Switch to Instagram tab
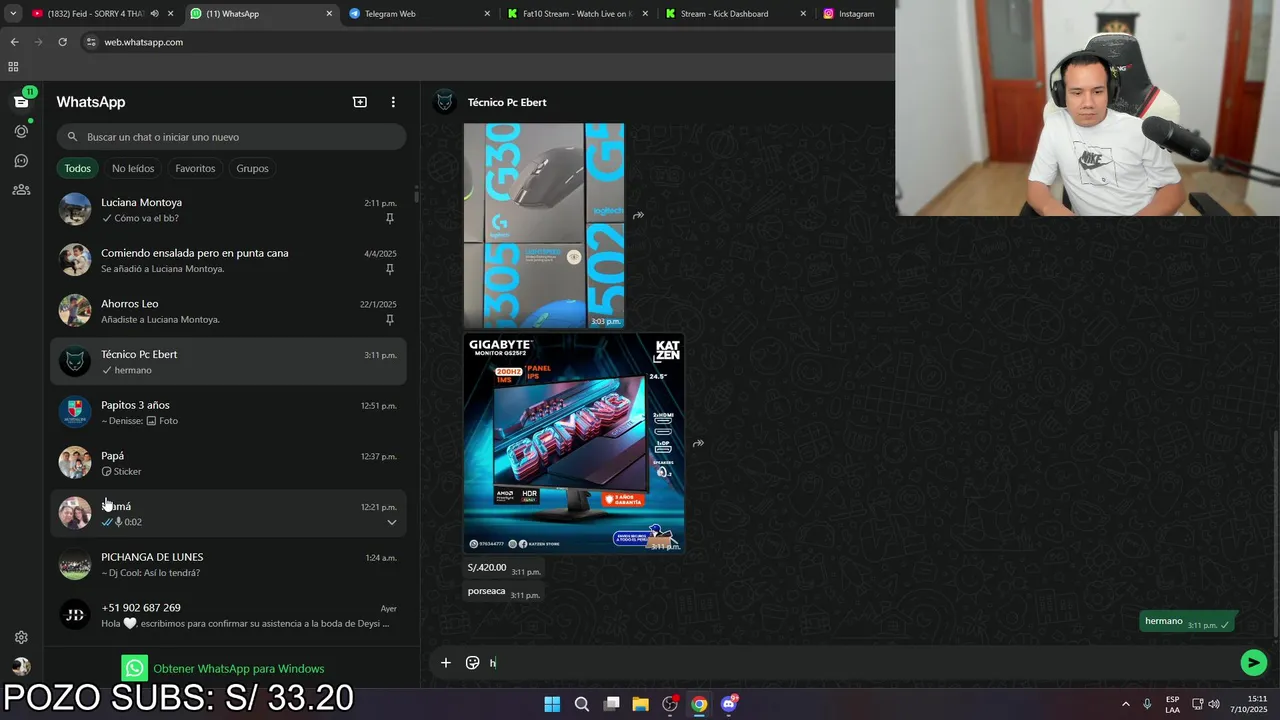This screenshot has height=720, width=1280. click(855, 14)
